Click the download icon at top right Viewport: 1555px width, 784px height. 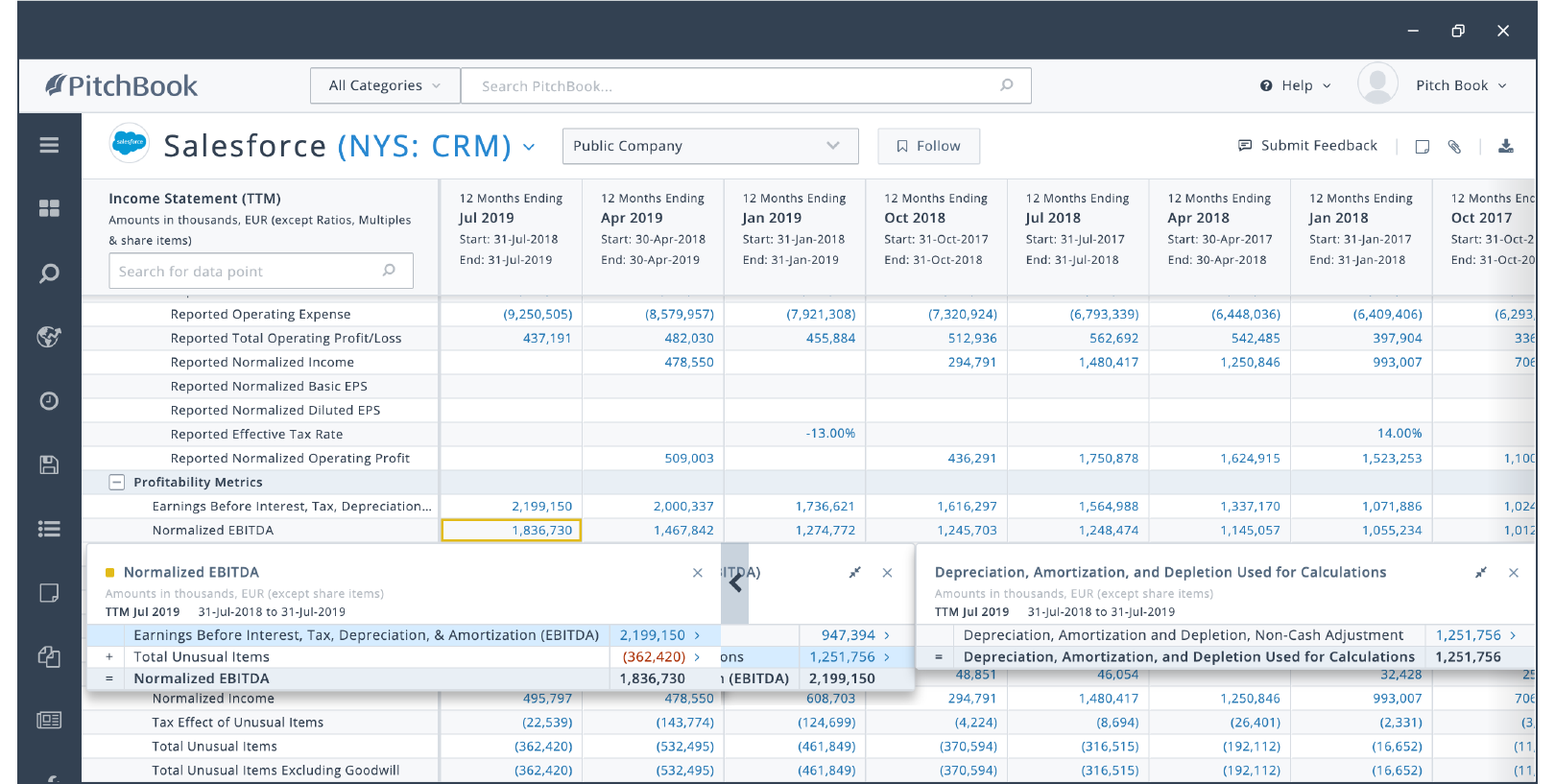coord(1506,146)
